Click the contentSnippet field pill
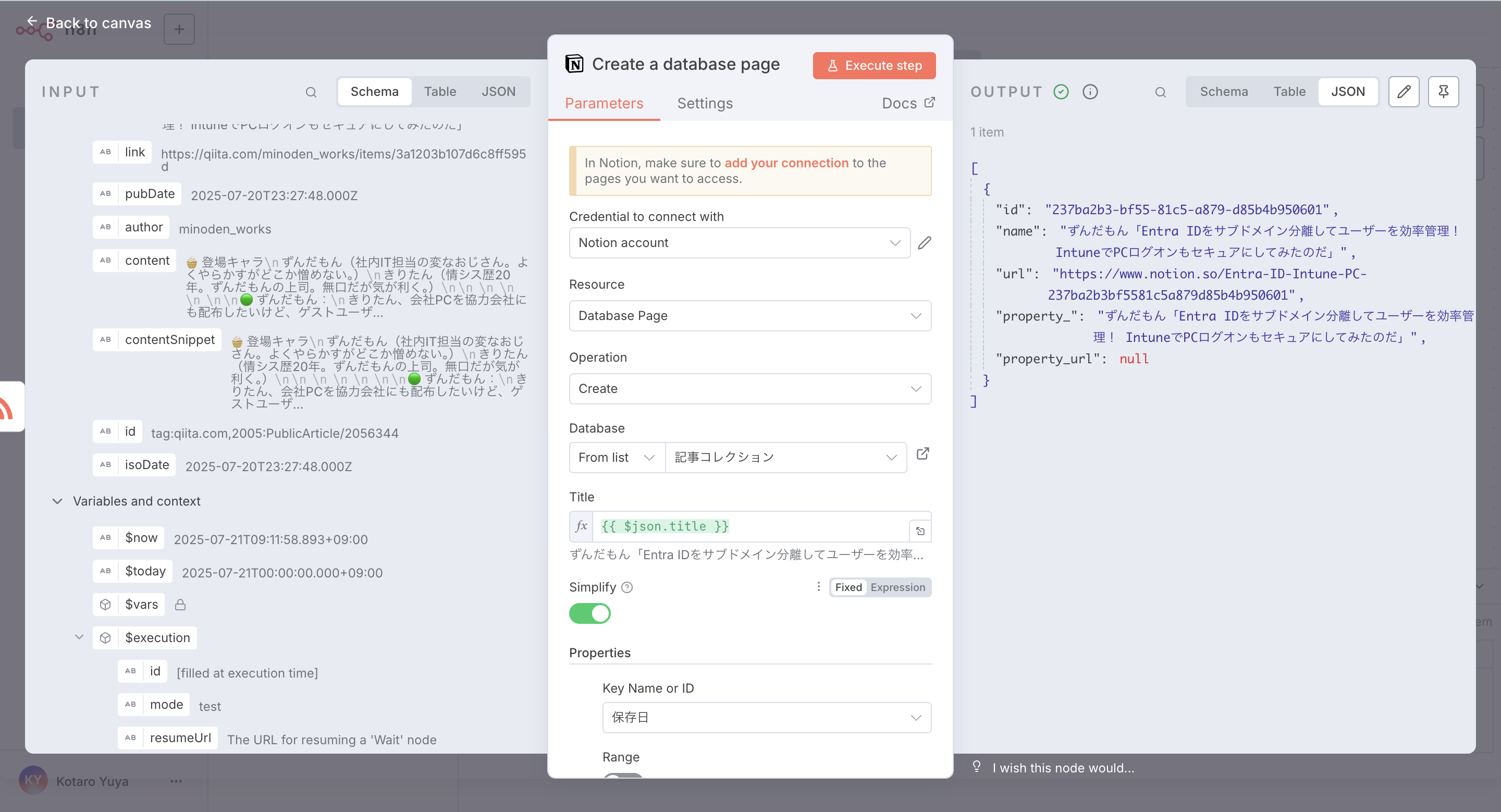Viewport: 1501px width, 812px height. (157, 340)
